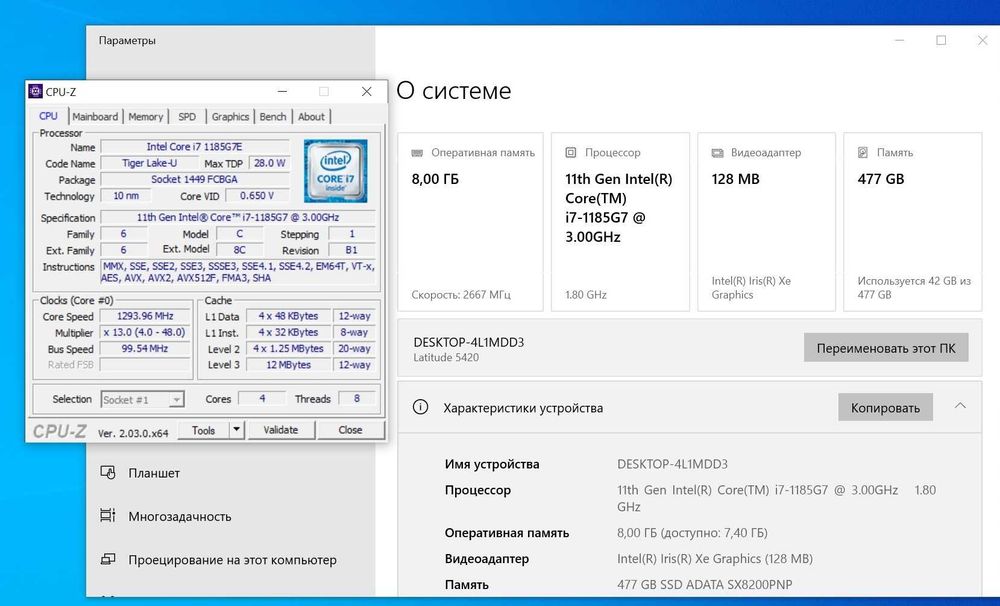Click the L1 Data value 4 x 48 KBytes
This screenshot has width=1000, height=606.
coord(288,316)
